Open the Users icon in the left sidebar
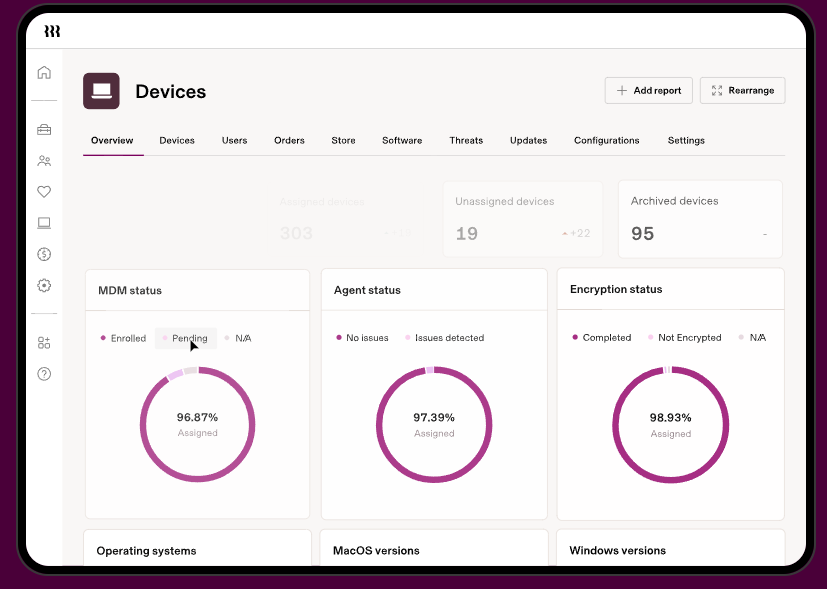 point(44,160)
